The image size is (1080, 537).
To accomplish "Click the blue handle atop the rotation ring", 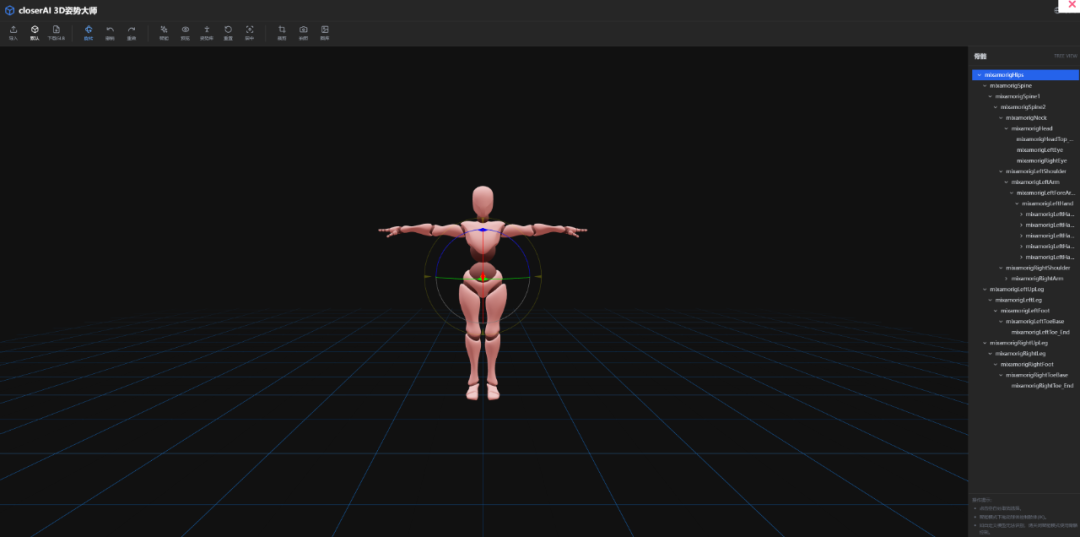I will (x=483, y=229).
